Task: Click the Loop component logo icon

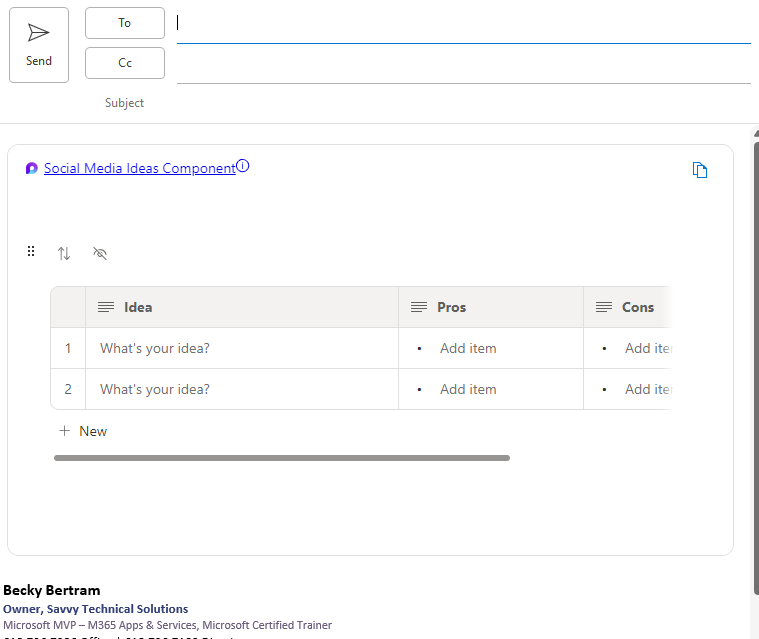Action: tap(32, 169)
